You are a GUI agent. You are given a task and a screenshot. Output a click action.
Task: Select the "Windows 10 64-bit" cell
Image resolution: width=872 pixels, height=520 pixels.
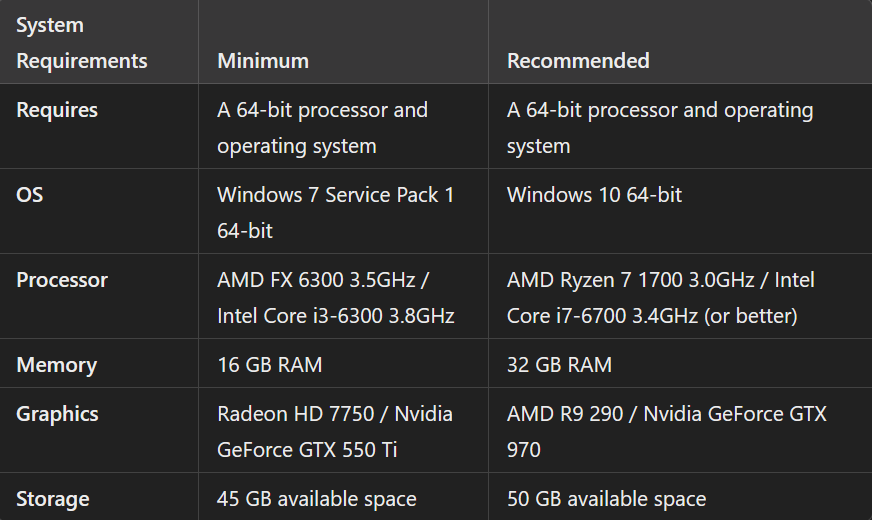point(594,195)
